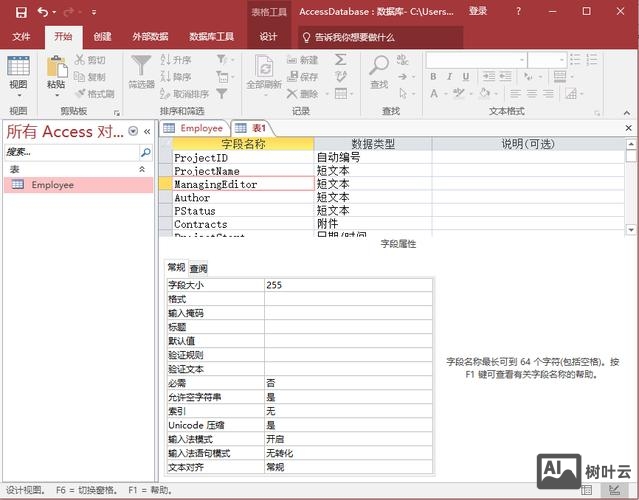This screenshot has width=639, height=500.
Task: Click 升序 sort ascending
Action: pyautogui.click(x=176, y=60)
